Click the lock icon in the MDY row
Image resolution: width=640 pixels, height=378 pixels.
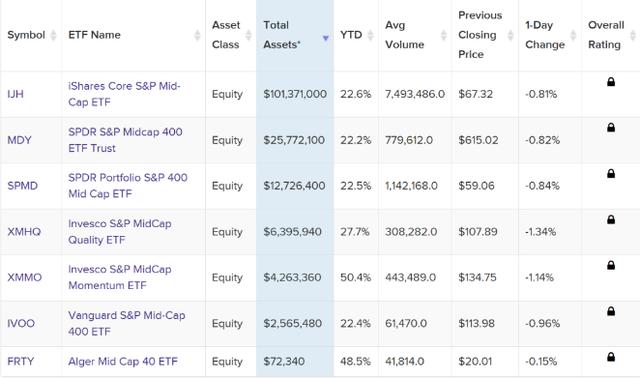pyautogui.click(x=611, y=127)
